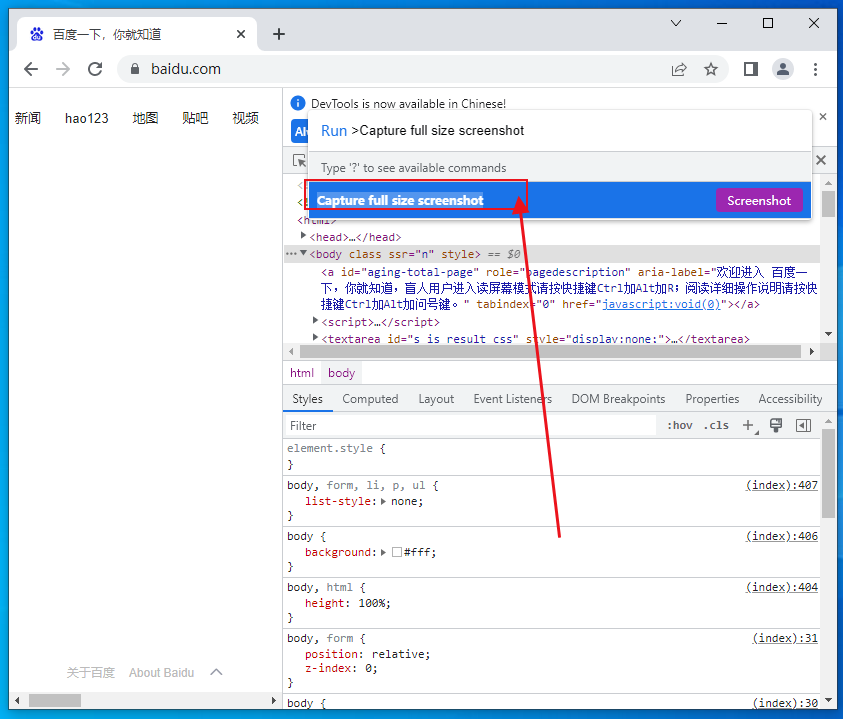Click the 关于百度 footer link

90,673
